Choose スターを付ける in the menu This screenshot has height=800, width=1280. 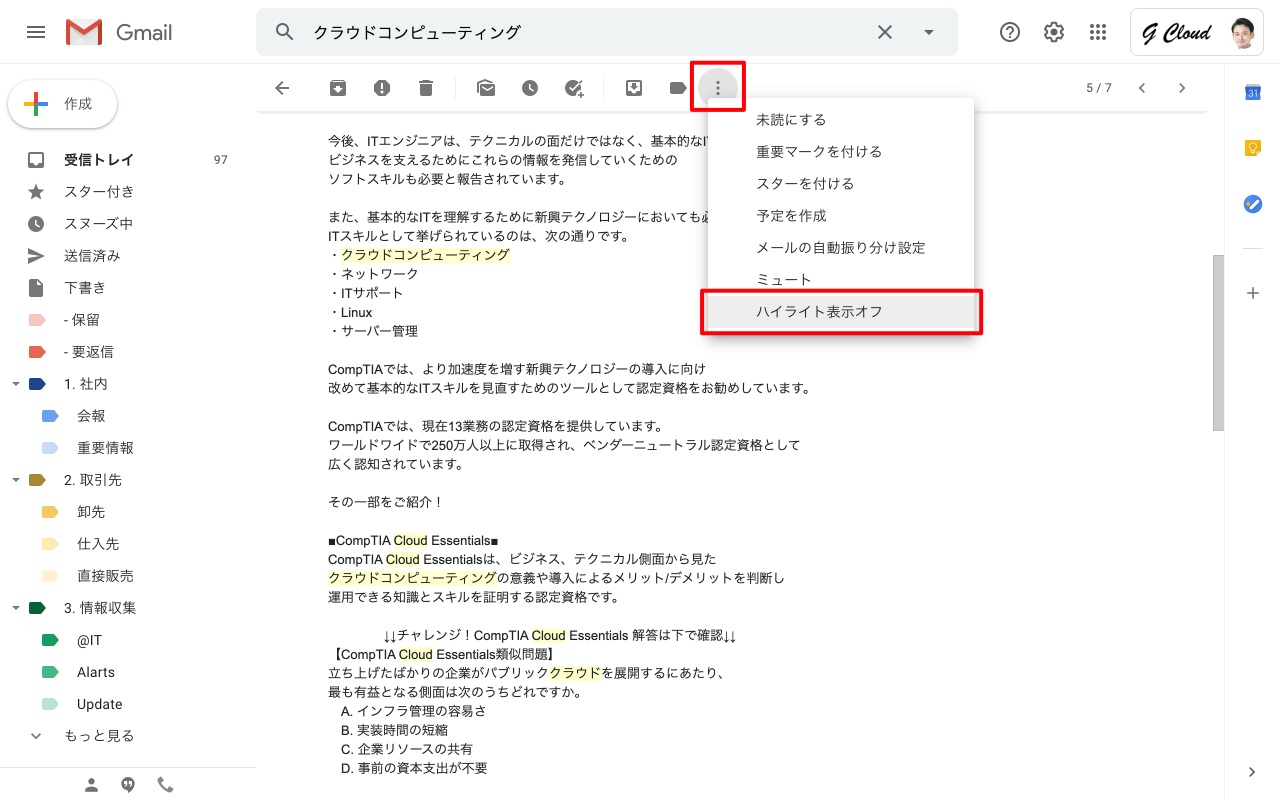click(841, 184)
